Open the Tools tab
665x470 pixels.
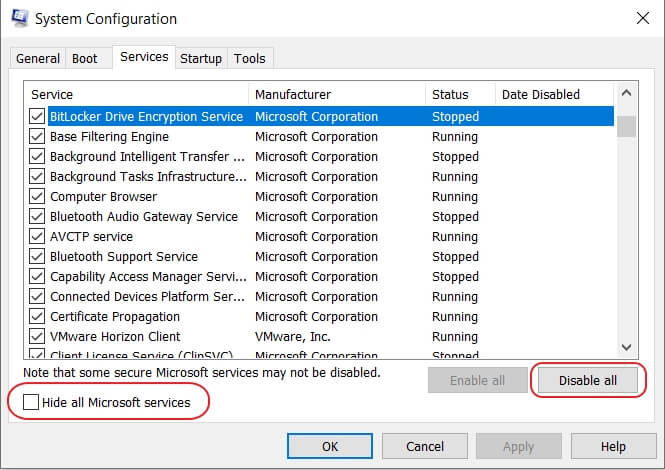point(250,59)
